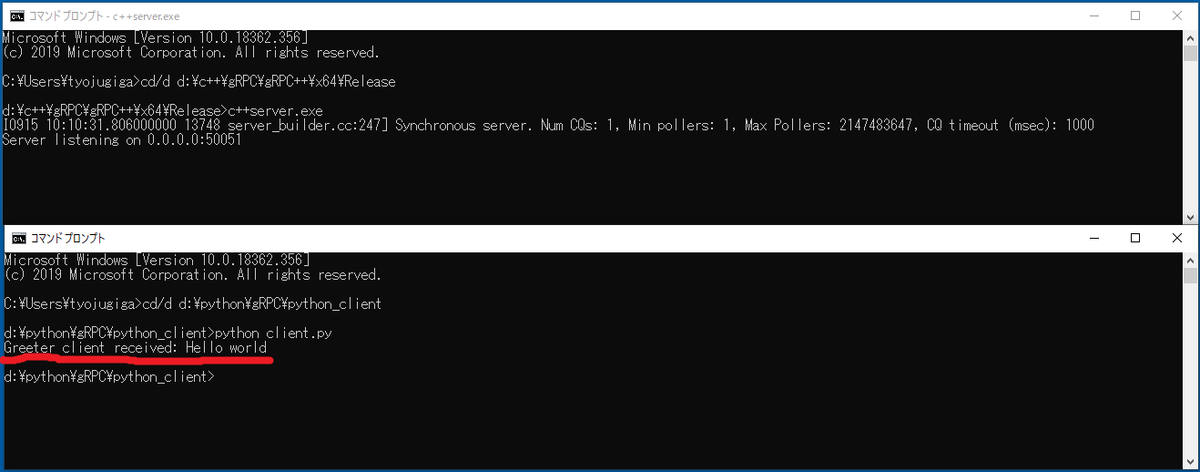Viewport: 1200px width, 472px height.
Task: Click the cmd icon in the c++server.exe title bar
Action: point(17,15)
